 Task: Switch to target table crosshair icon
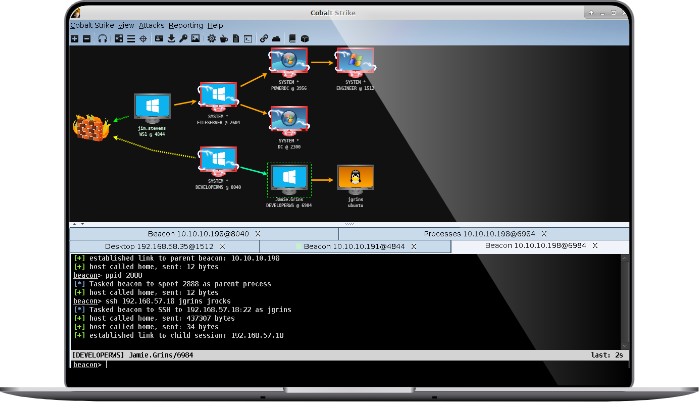[x=143, y=39]
